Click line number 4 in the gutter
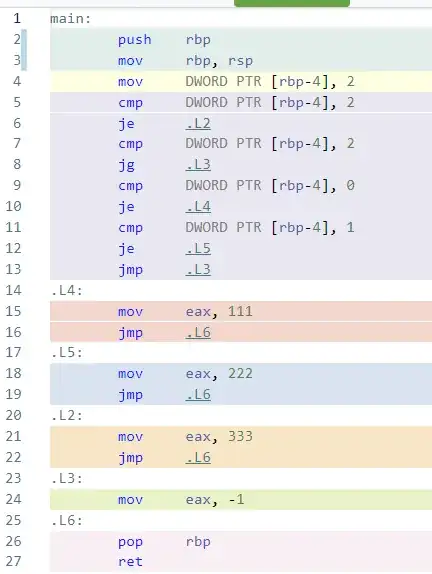Image resolution: width=432 pixels, height=574 pixels. coord(17,81)
